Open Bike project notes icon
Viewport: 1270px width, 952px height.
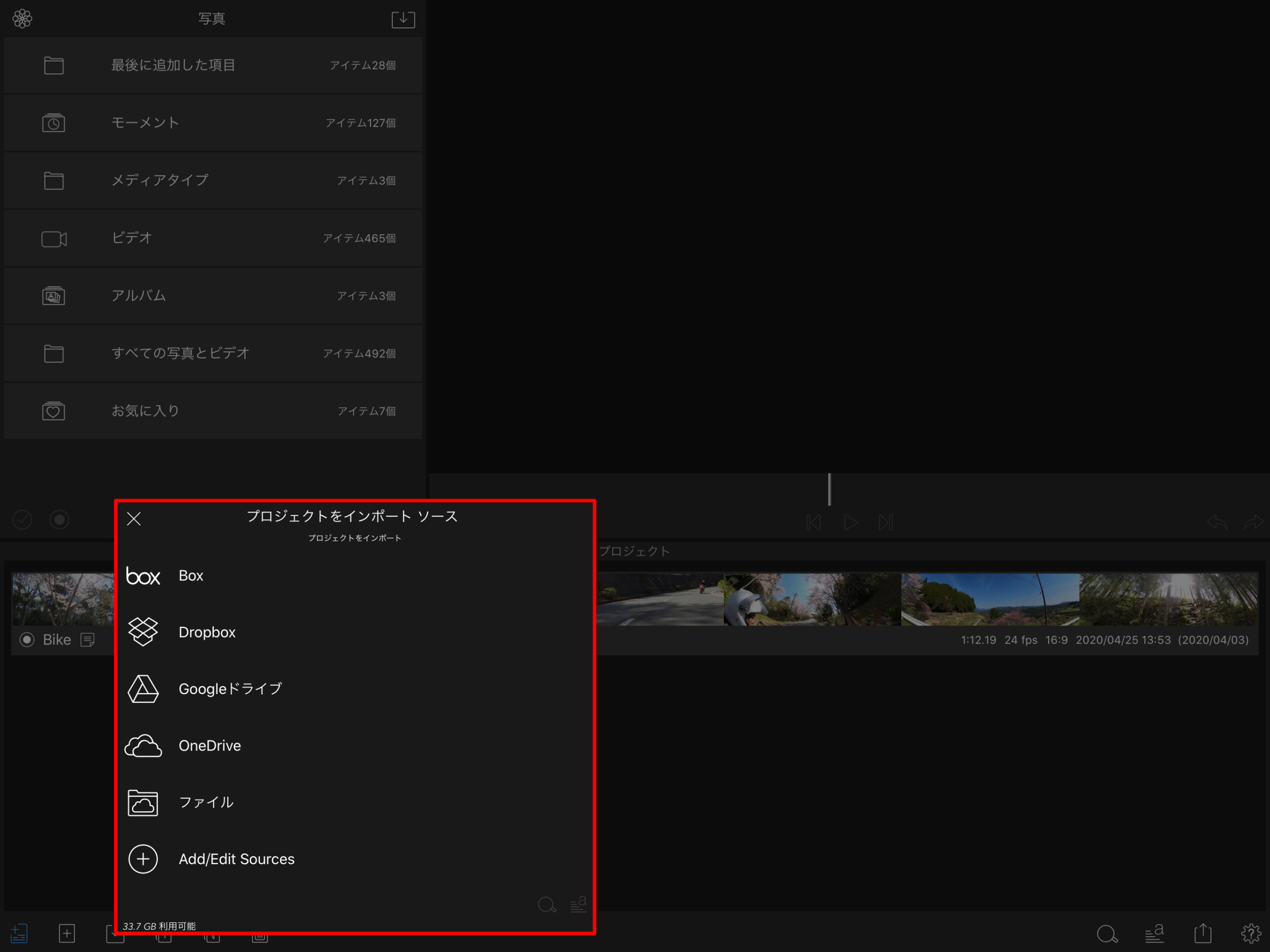click(87, 639)
